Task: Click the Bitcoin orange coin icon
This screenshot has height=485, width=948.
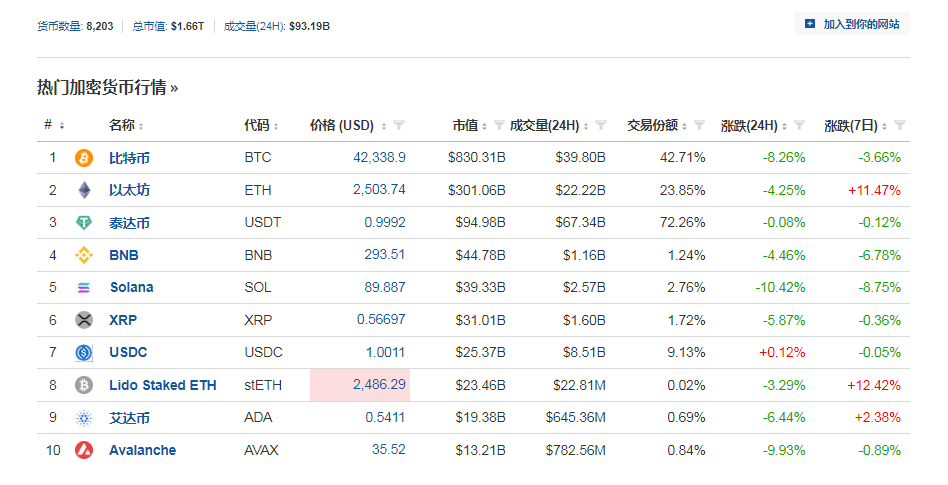Action: coord(84,158)
